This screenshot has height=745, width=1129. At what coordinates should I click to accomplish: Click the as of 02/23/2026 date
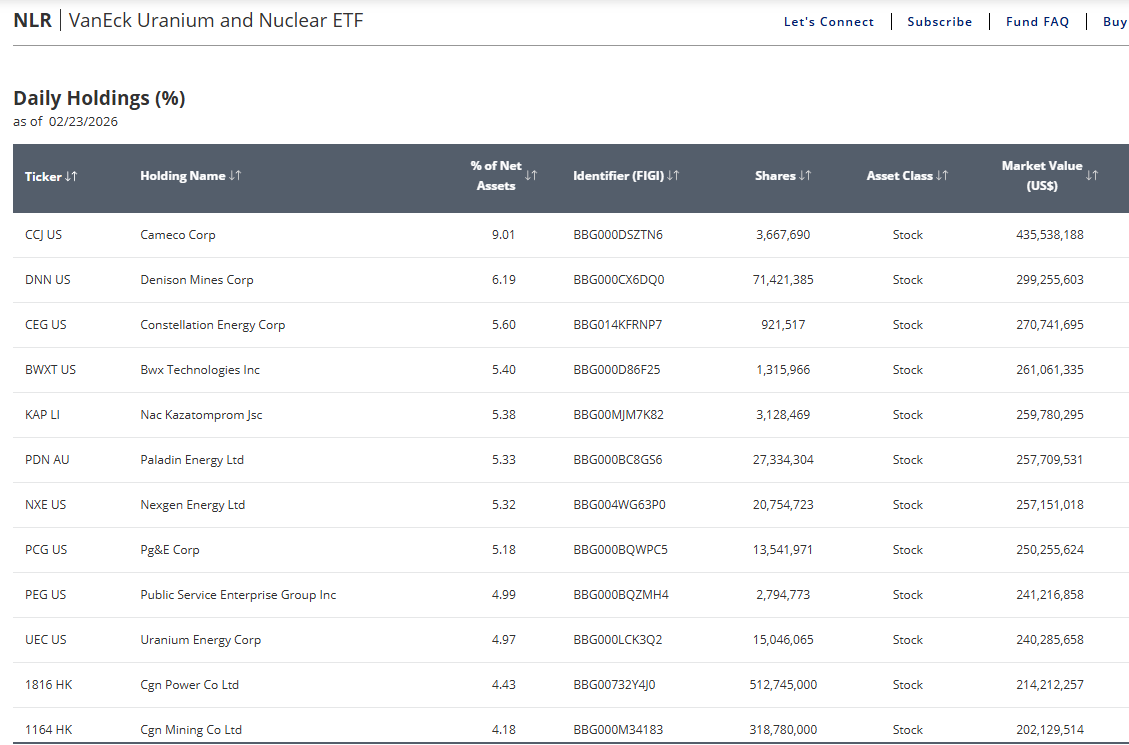point(66,122)
